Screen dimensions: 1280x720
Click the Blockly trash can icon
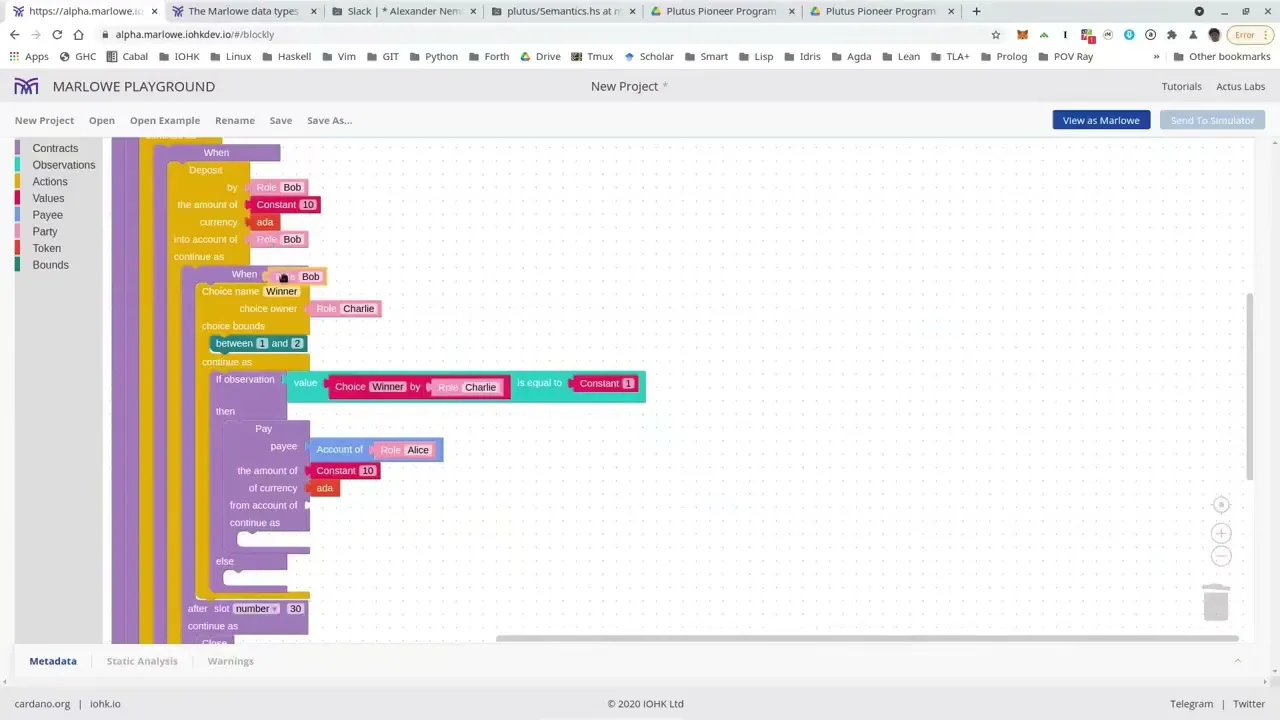1215,604
